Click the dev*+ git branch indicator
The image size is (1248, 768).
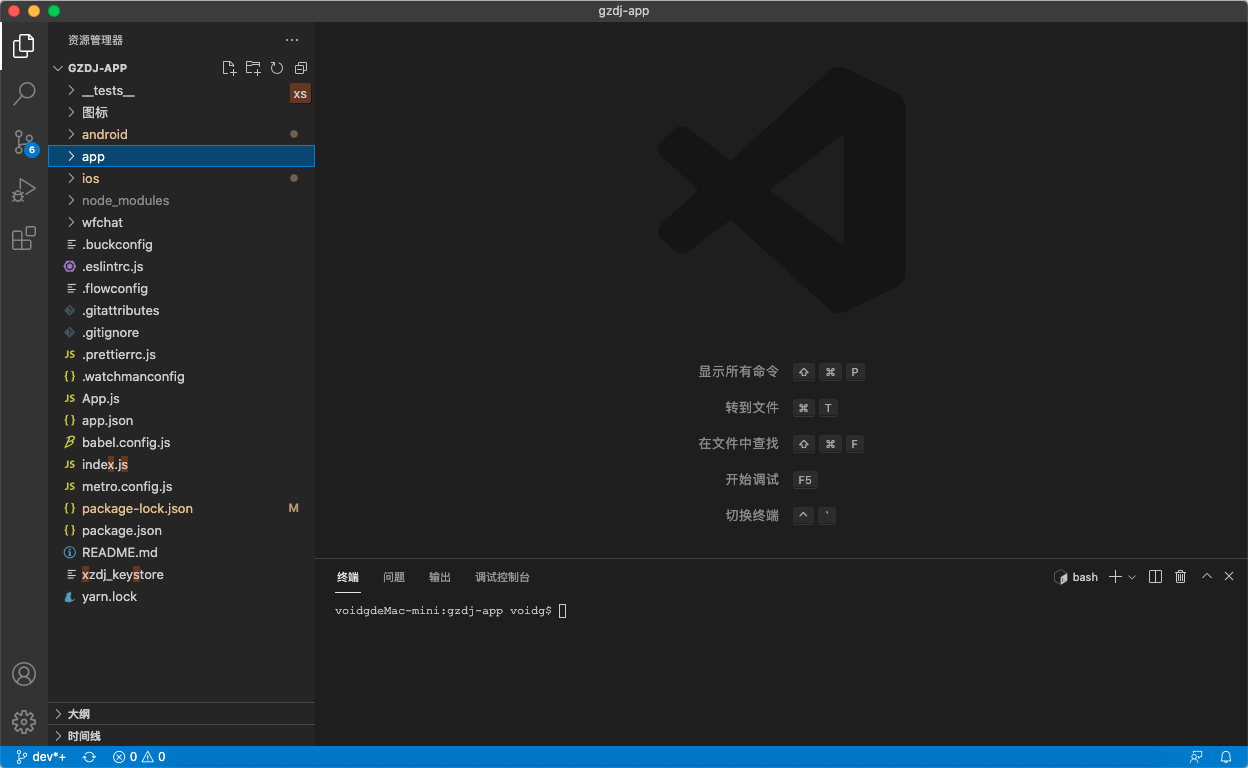41,757
